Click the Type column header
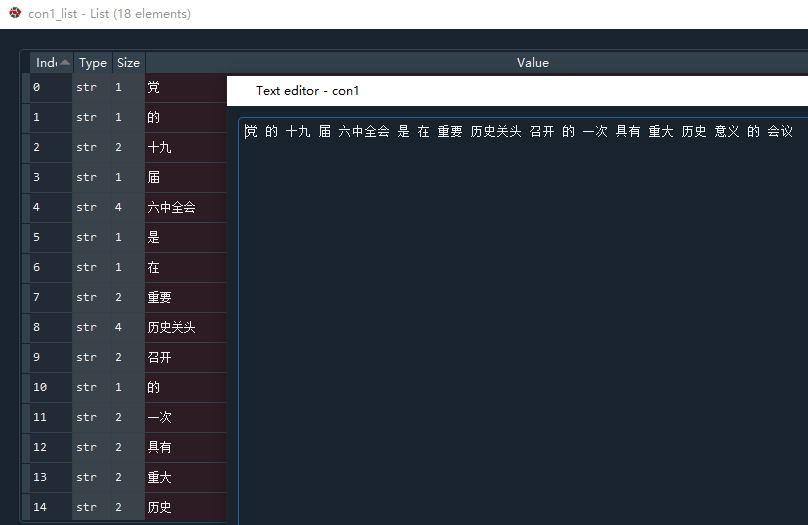Screen dimensions: 808x525 (x=93, y=63)
